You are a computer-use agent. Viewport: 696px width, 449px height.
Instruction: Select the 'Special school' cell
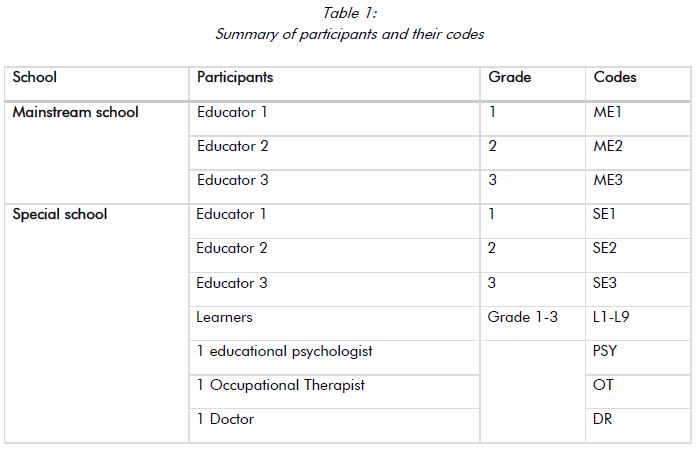coord(60,215)
